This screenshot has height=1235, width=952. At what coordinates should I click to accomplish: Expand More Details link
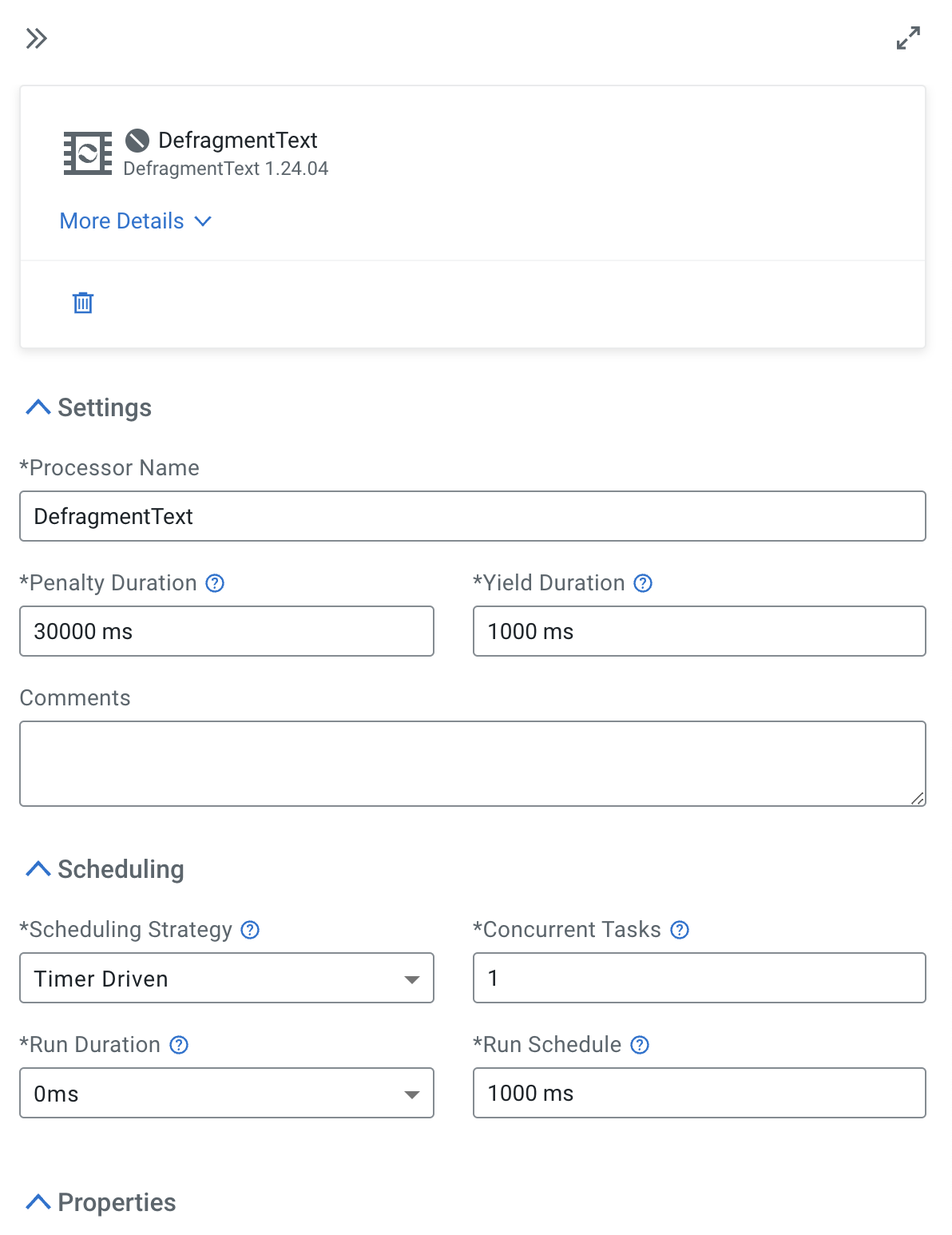click(135, 221)
